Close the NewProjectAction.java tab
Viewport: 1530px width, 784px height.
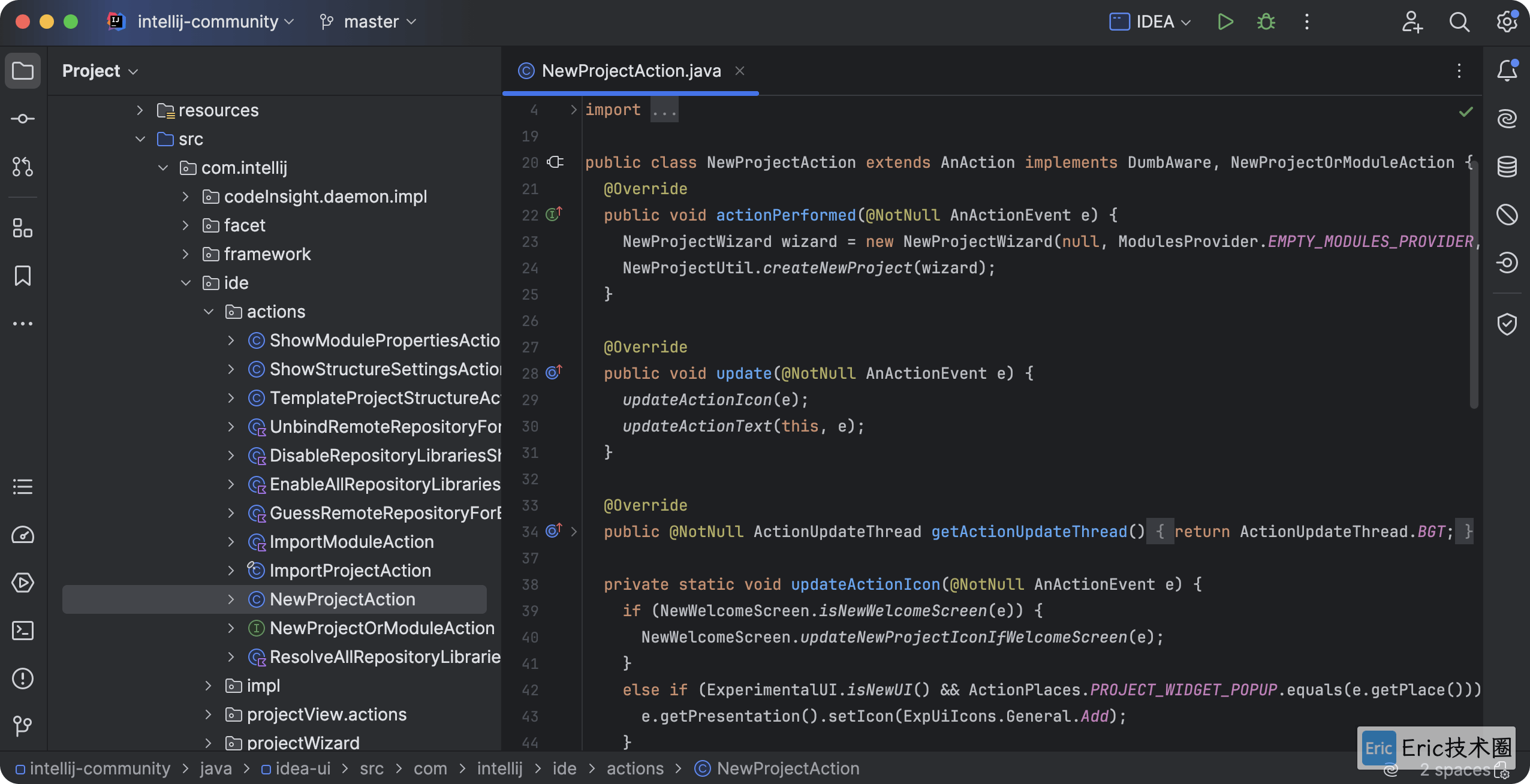click(x=740, y=71)
